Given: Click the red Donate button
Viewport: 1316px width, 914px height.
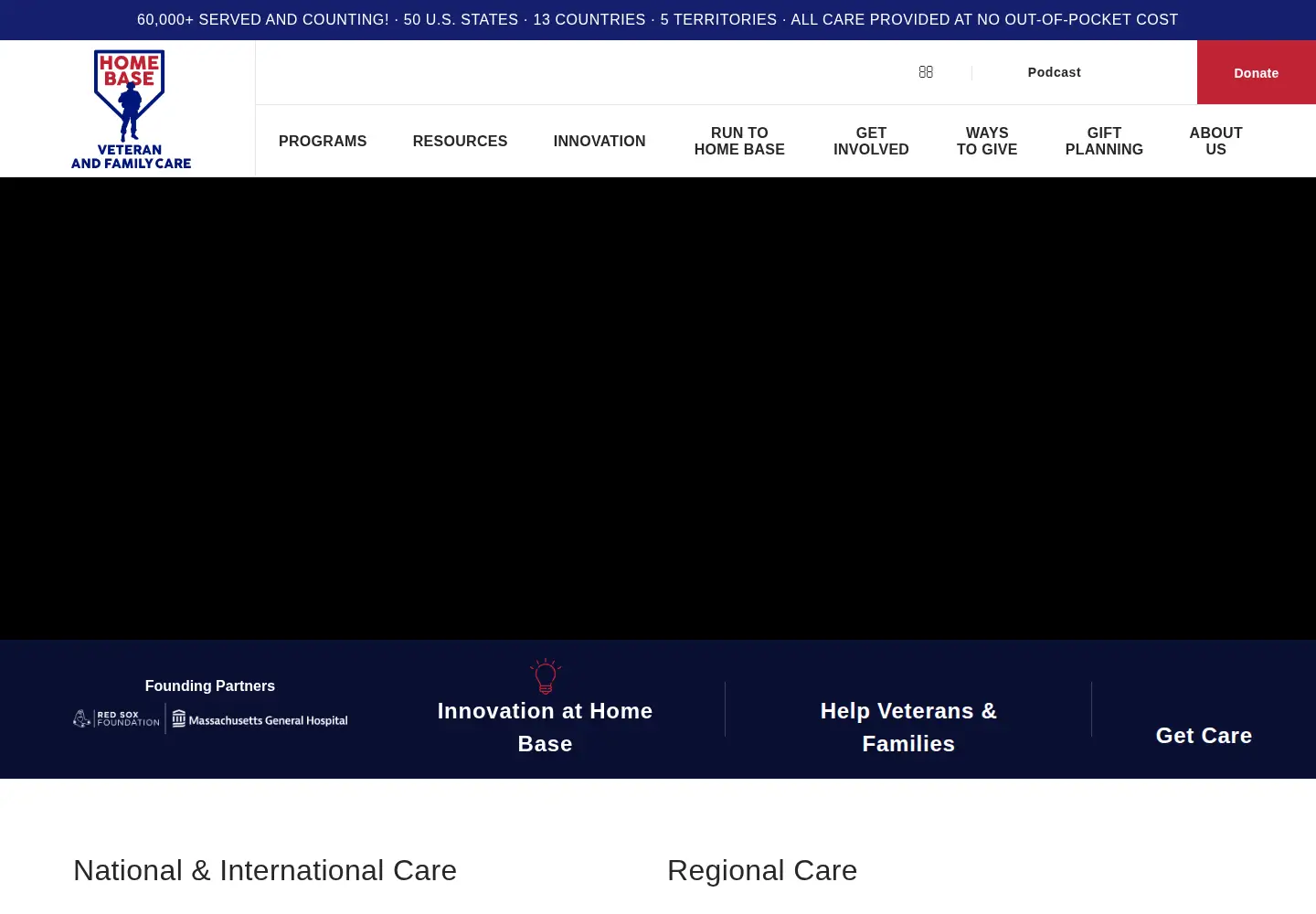Looking at the screenshot, I should click(1257, 72).
